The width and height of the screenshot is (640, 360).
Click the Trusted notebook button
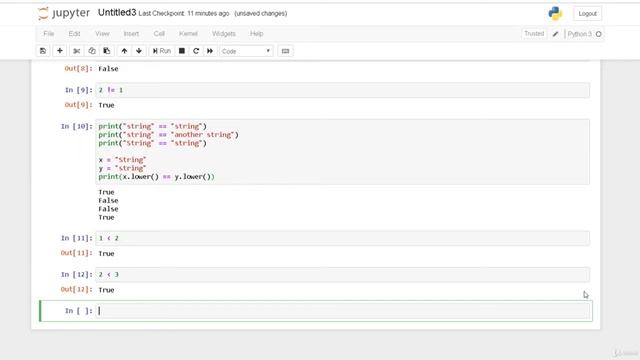[x=534, y=33]
